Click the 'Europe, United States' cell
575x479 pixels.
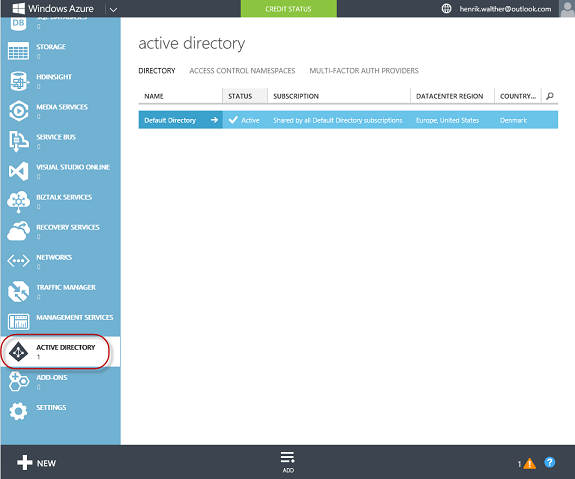pyautogui.click(x=447, y=120)
